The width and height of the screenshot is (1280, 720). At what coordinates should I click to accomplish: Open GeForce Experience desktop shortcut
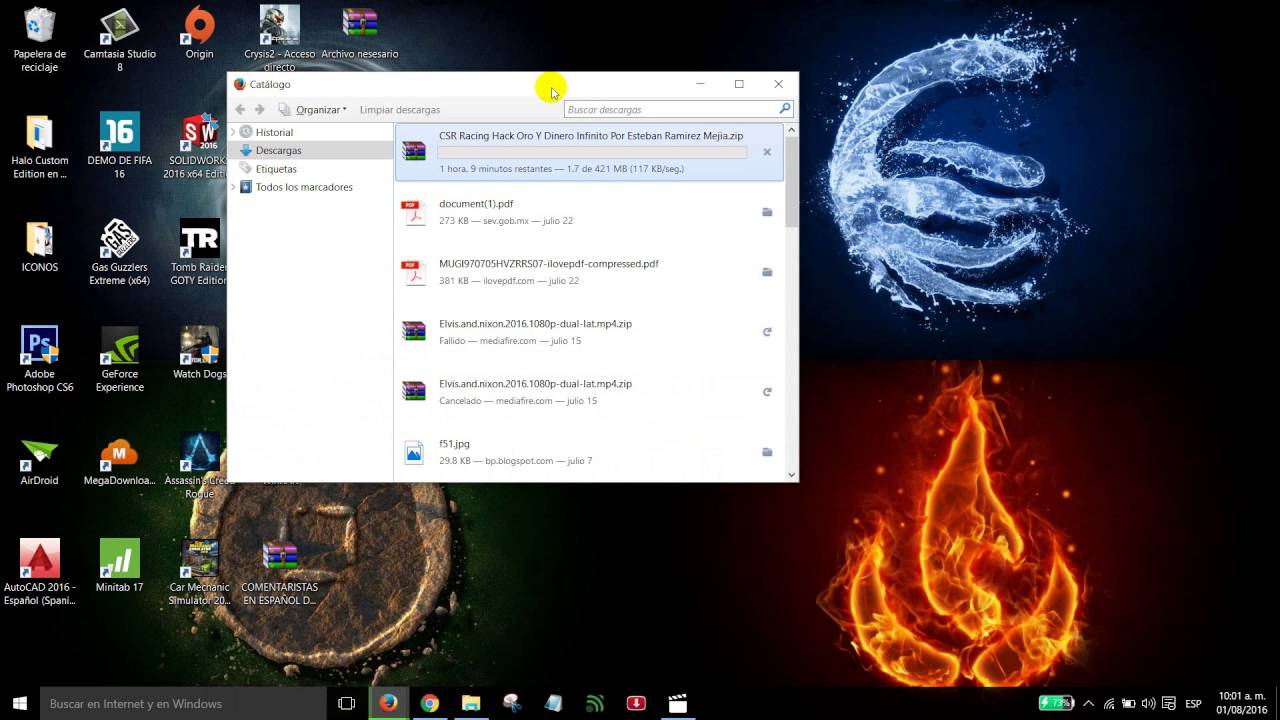(120, 360)
